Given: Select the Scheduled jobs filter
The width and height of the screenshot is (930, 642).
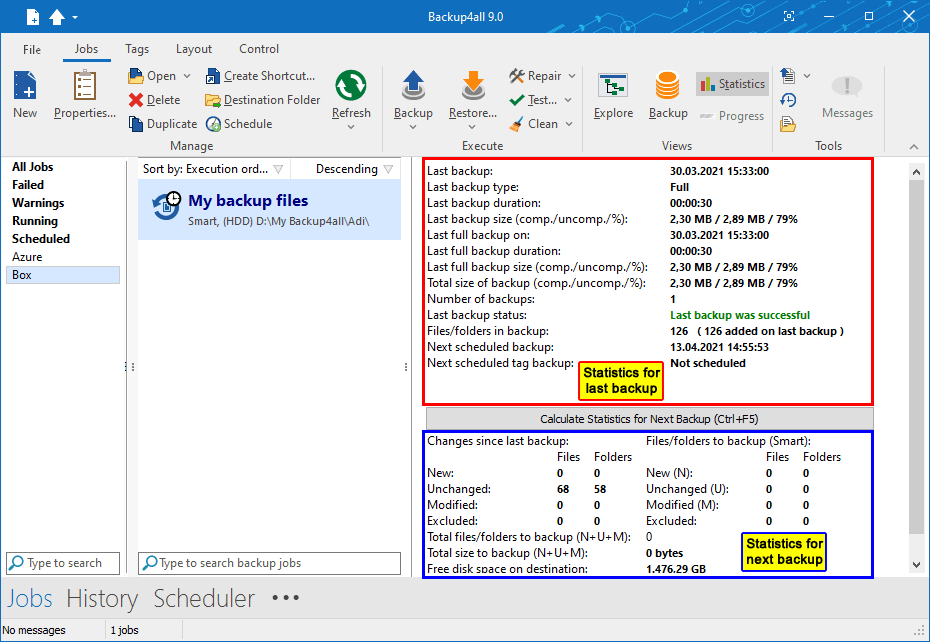Looking at the screenshot, I should (x=41, y=239).
